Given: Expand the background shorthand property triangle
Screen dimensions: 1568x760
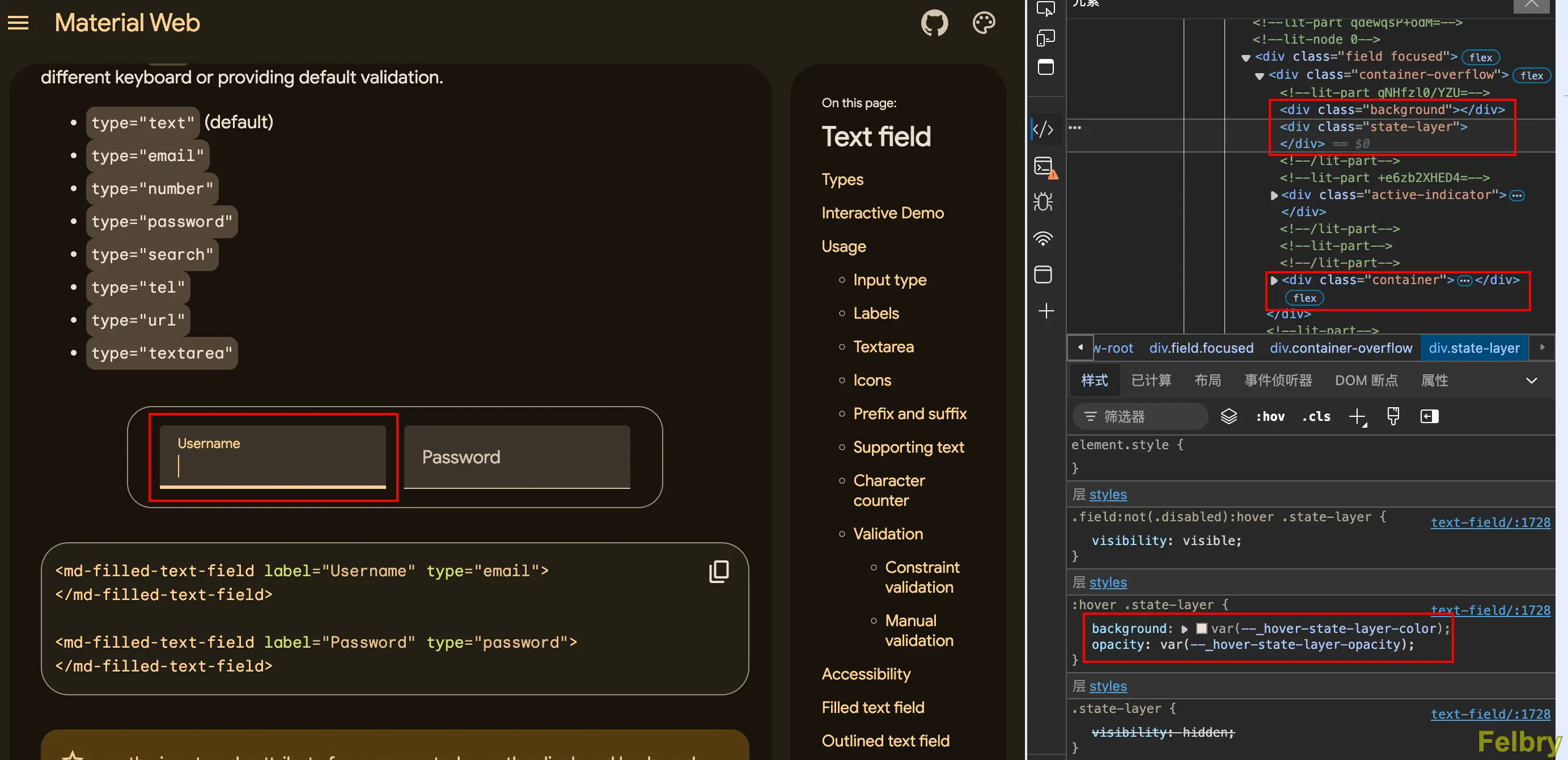Looking at the screenshot, I should tap(1185, 629).
